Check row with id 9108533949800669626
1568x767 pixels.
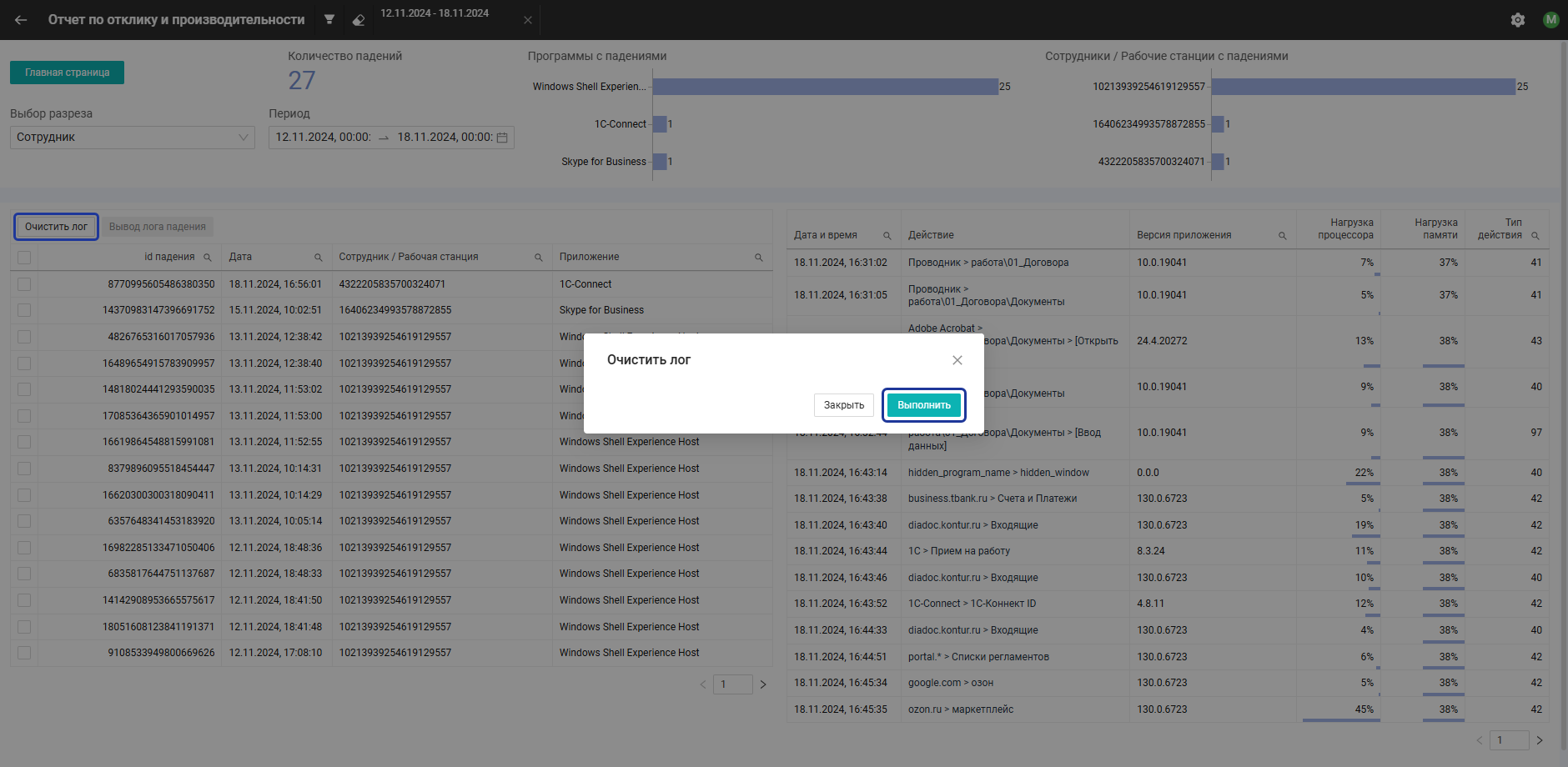pyautogui.click(x=24, y=653)
